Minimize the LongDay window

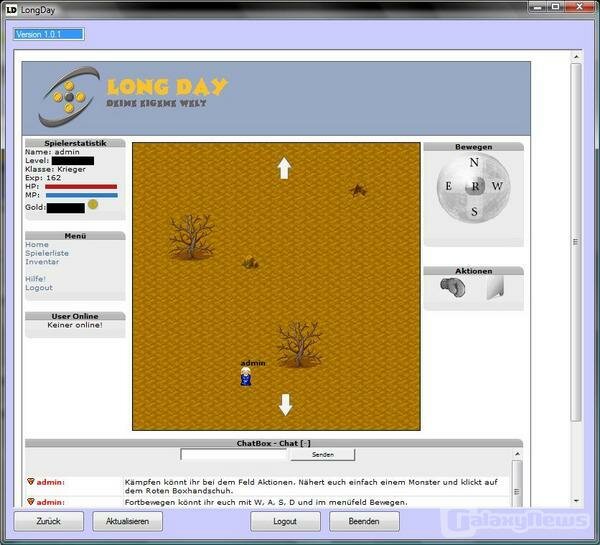[538, 7]
